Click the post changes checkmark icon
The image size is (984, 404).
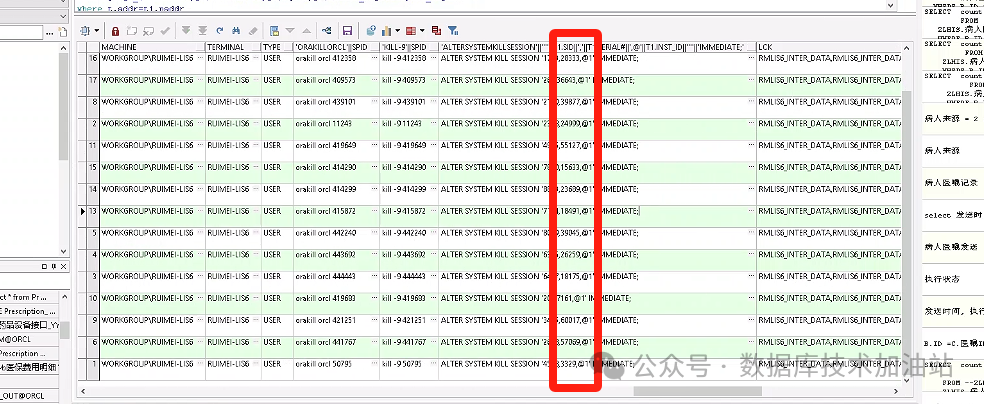[x=165, y=30]
